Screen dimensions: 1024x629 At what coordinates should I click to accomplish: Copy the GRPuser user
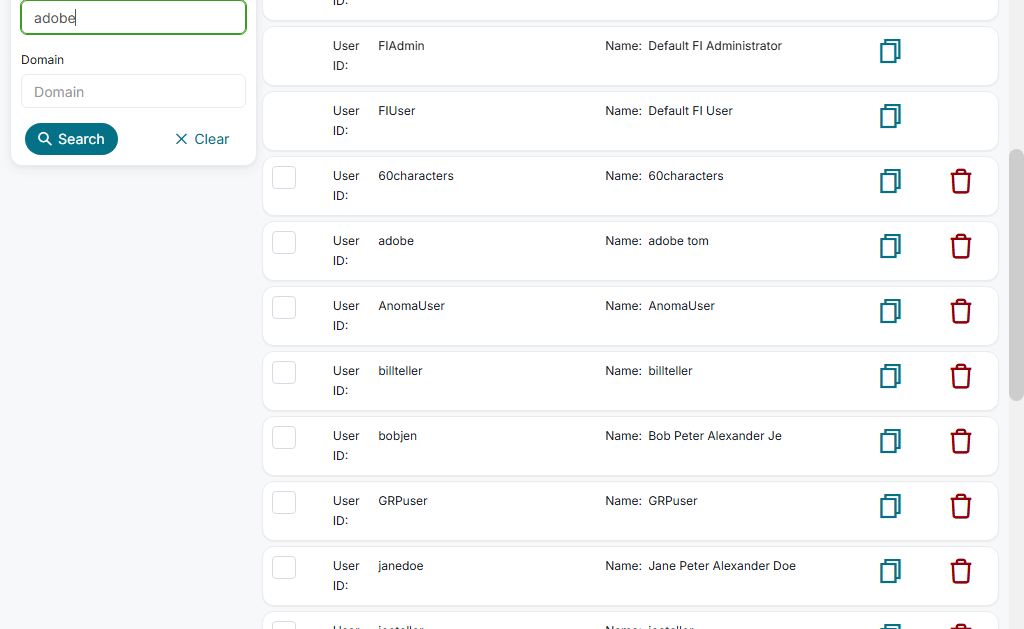click(890, 506)
